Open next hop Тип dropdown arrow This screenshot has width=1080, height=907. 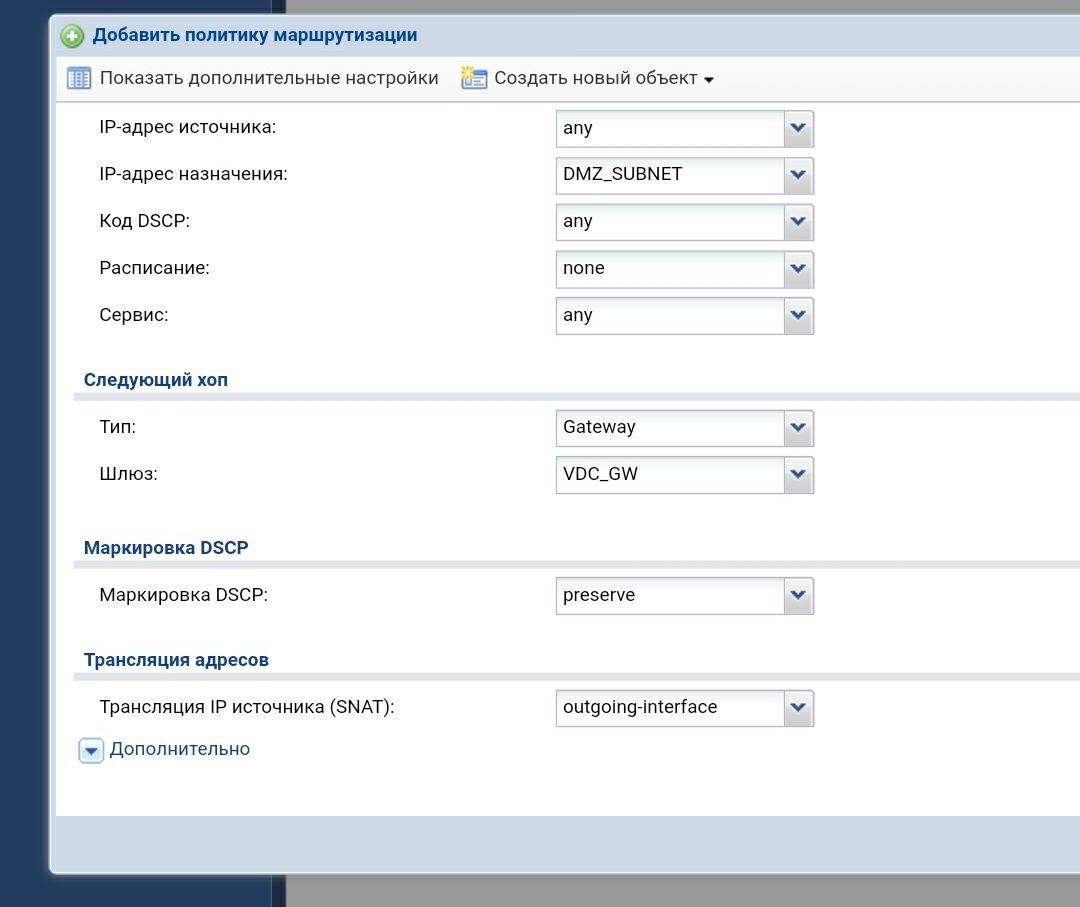798,428
